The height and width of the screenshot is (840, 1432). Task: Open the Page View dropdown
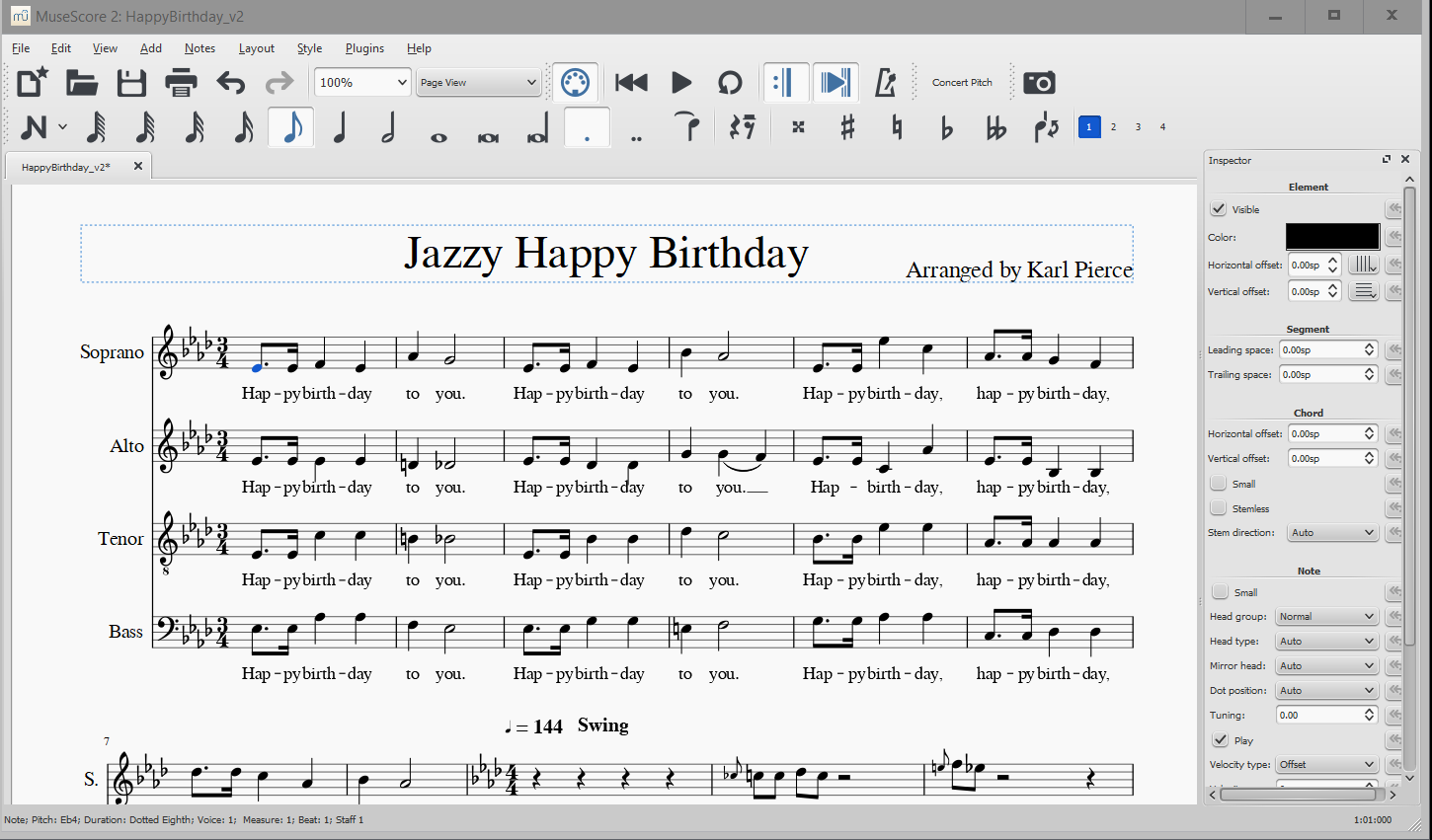(478, 82)
